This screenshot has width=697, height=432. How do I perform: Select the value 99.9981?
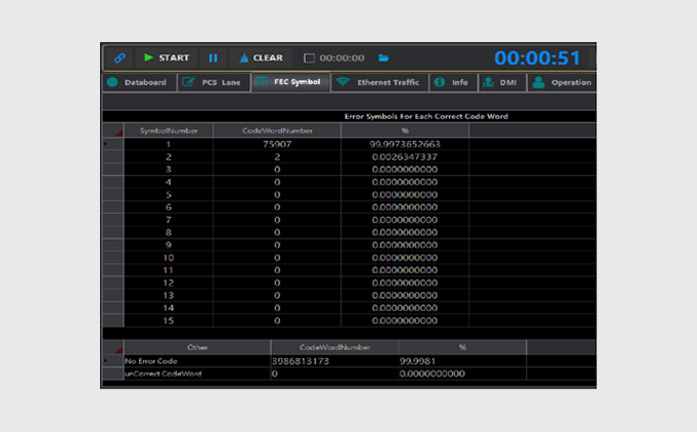417,361
